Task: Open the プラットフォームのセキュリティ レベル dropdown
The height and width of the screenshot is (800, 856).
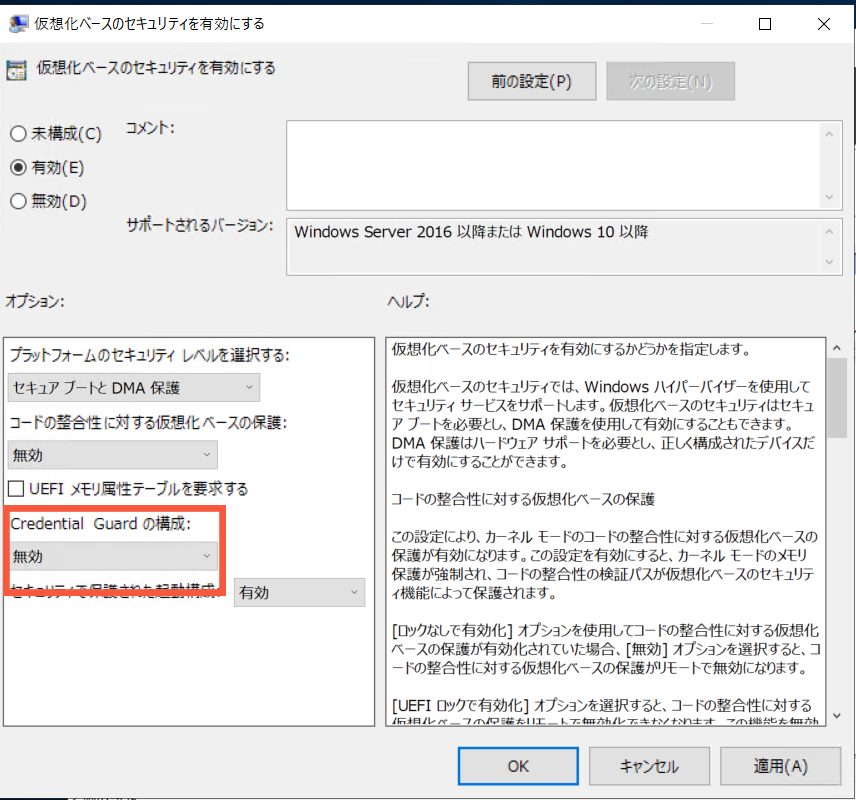Action: pos(134,387)
